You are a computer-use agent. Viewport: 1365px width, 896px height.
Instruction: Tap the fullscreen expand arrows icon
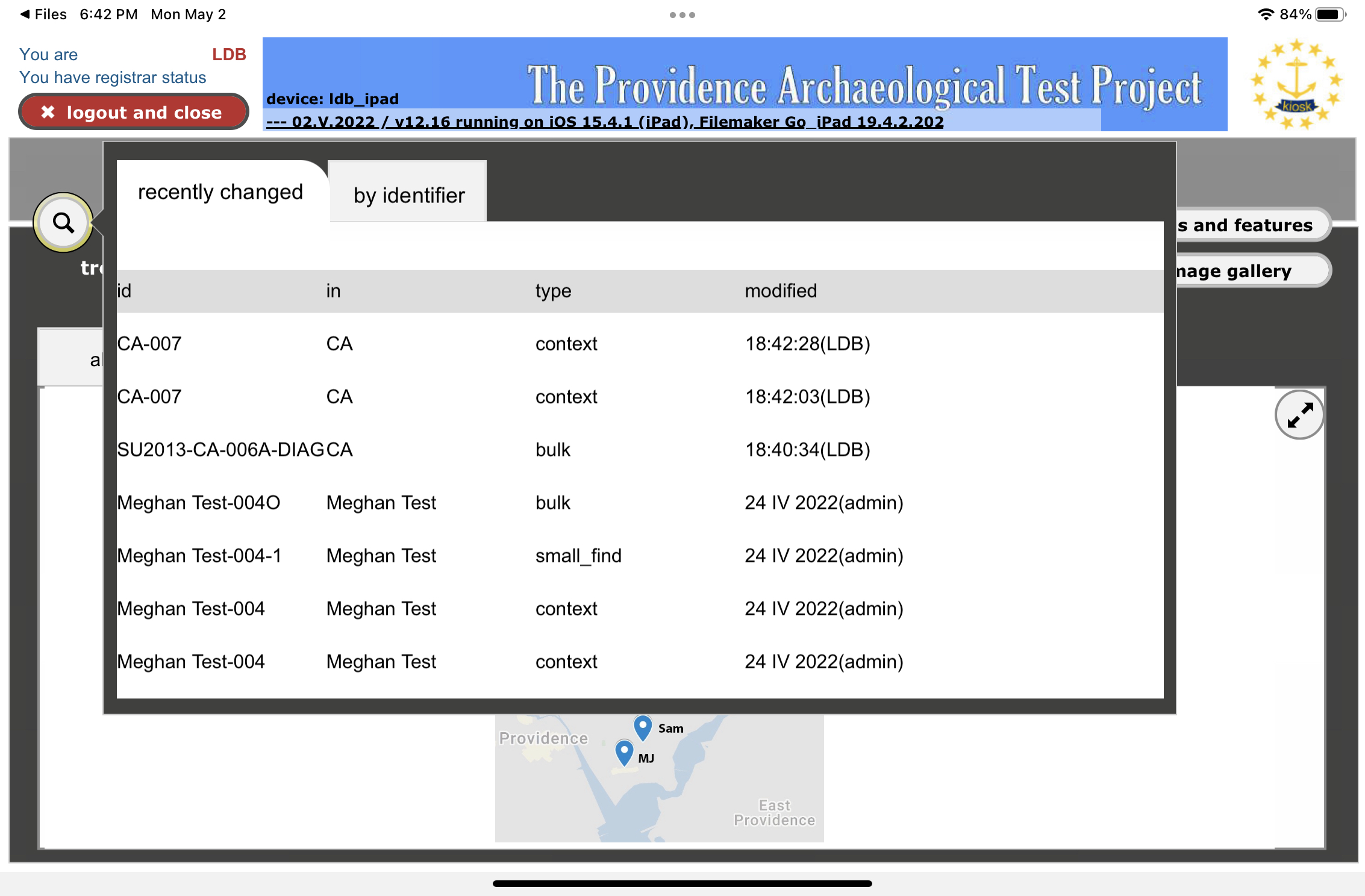[1299, 414]
